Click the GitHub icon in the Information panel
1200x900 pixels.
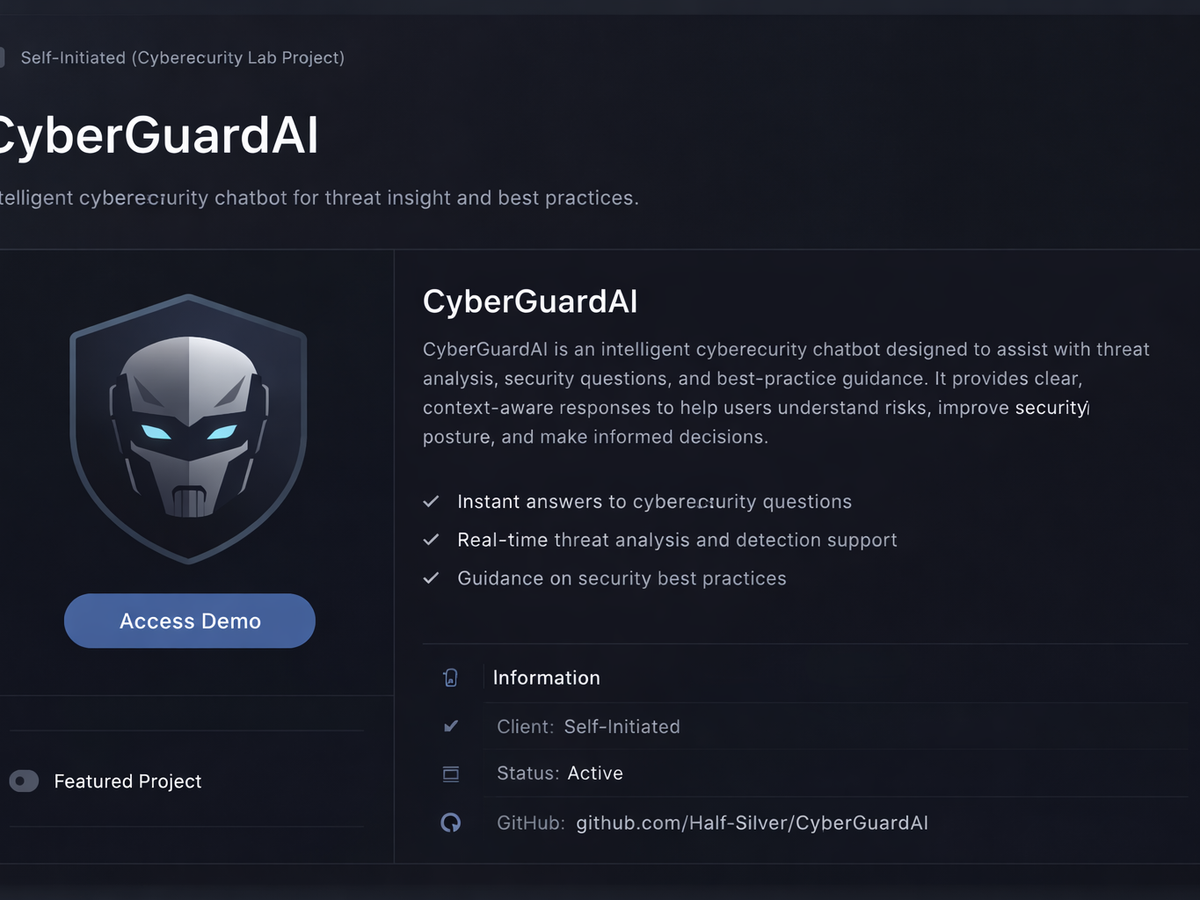tap(451, 822)
